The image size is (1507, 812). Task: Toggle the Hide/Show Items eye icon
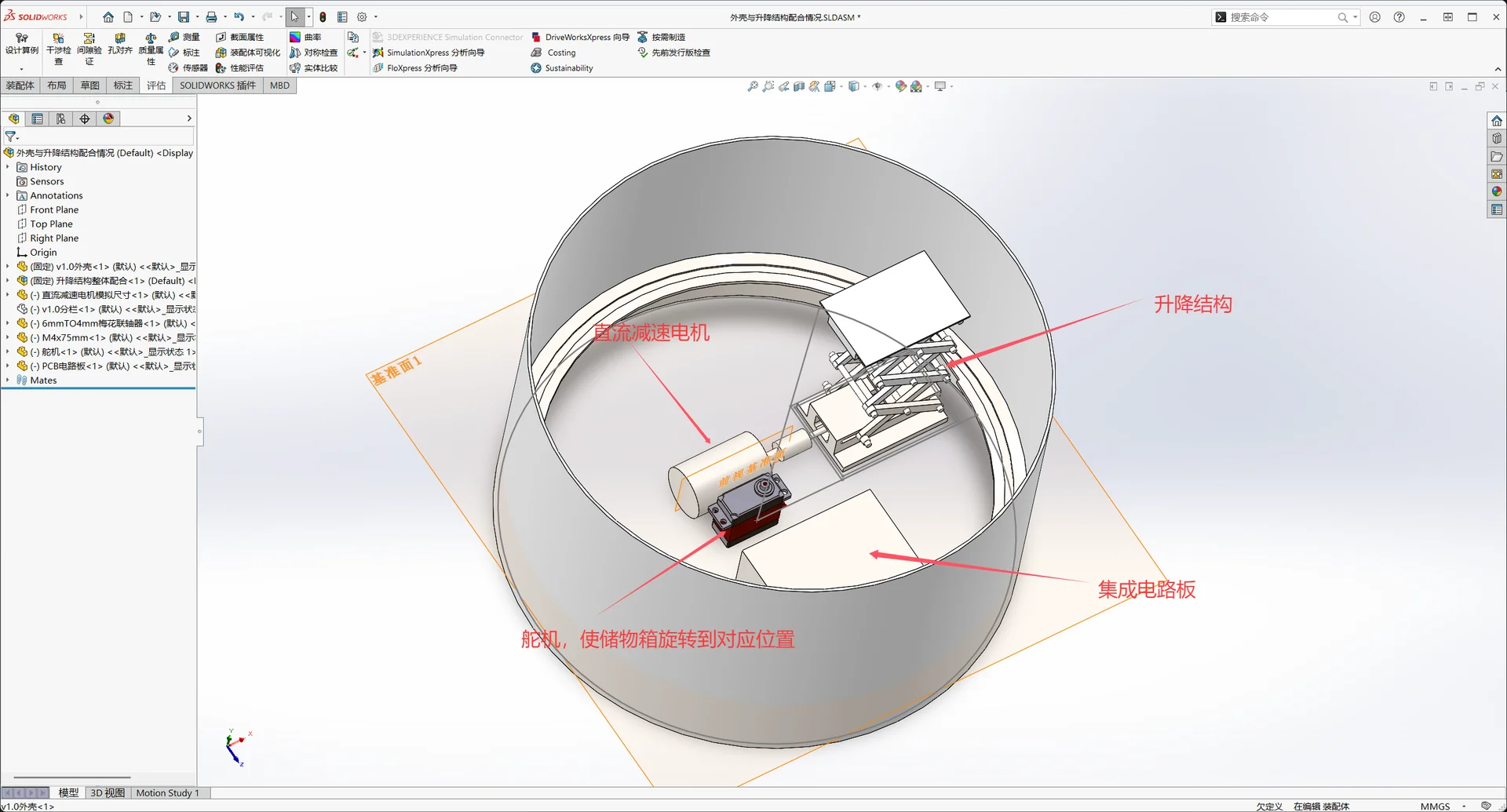coord(877,86)
